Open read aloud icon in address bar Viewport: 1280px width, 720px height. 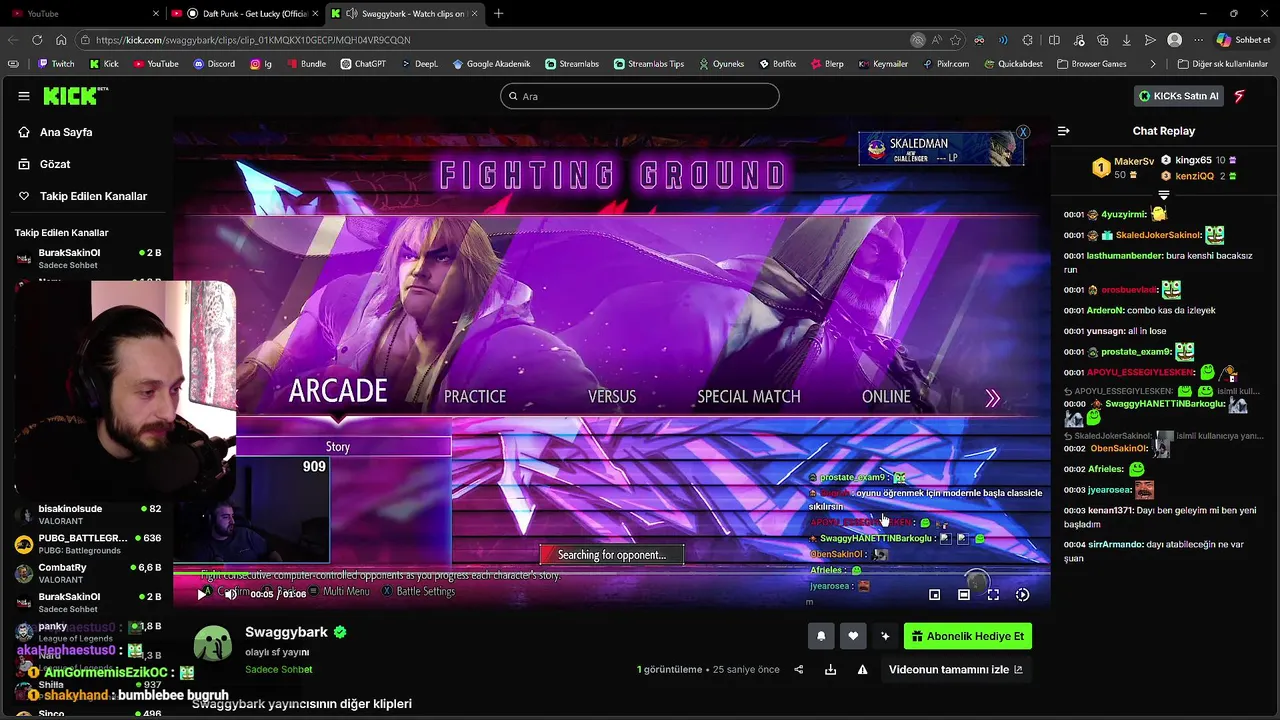(x=936, y=40)
